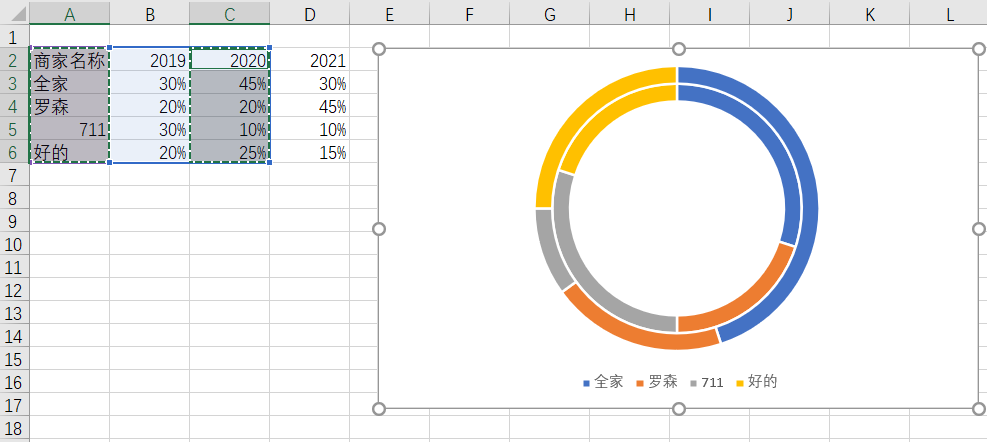987x442 pixels.
Task: Click the 全家 legend entry in chart
Action: click(x=603, y=382)
